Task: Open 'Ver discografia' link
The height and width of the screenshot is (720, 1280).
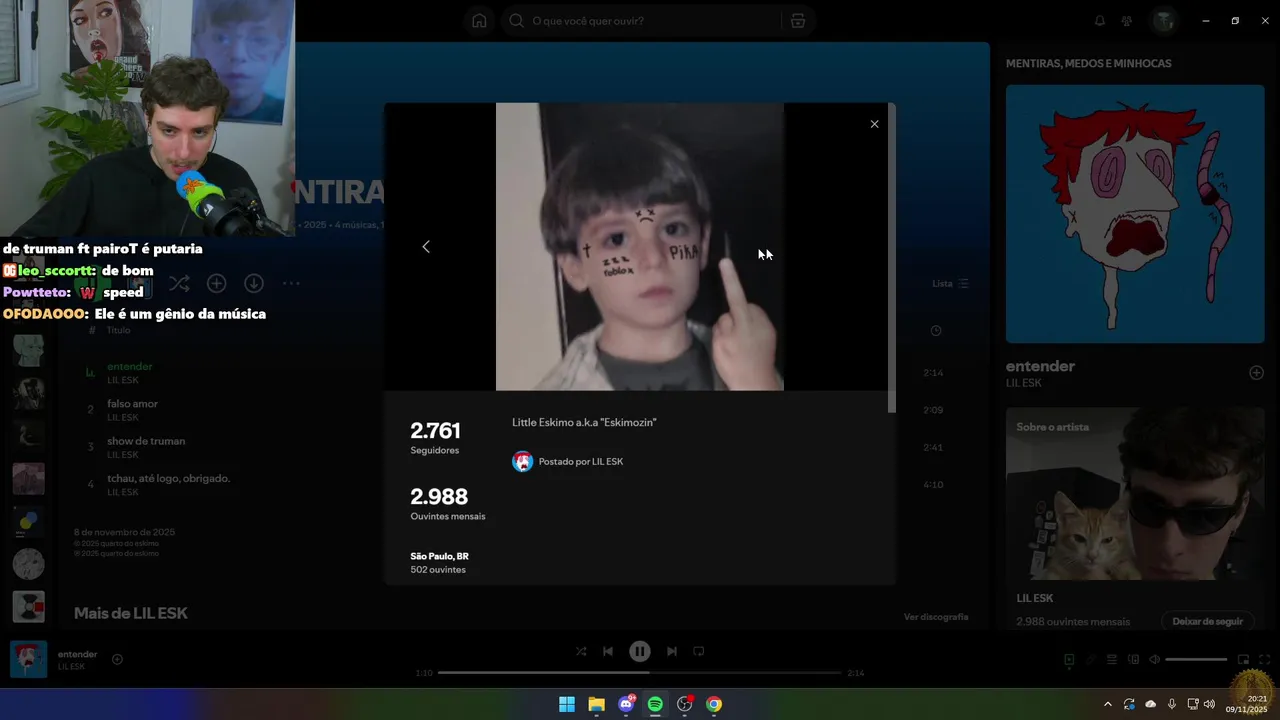Action: tap(935, 617)
